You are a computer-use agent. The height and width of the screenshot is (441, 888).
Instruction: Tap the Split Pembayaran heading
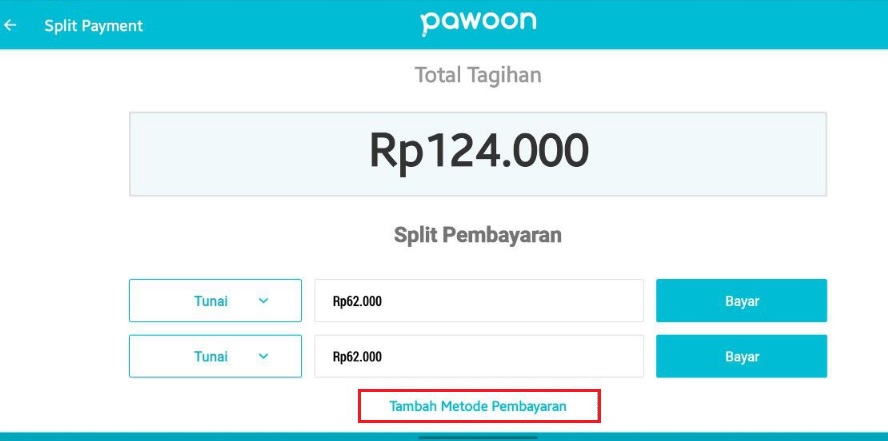click(478, 235)
